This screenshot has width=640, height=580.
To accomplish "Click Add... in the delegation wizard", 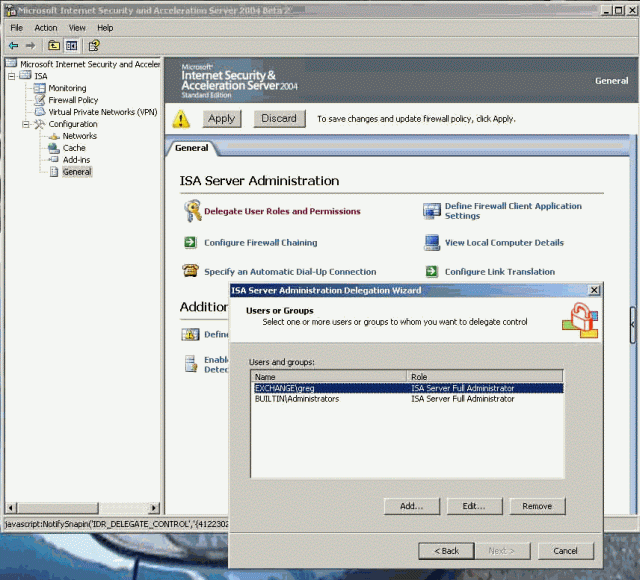I will coord(412,506).
